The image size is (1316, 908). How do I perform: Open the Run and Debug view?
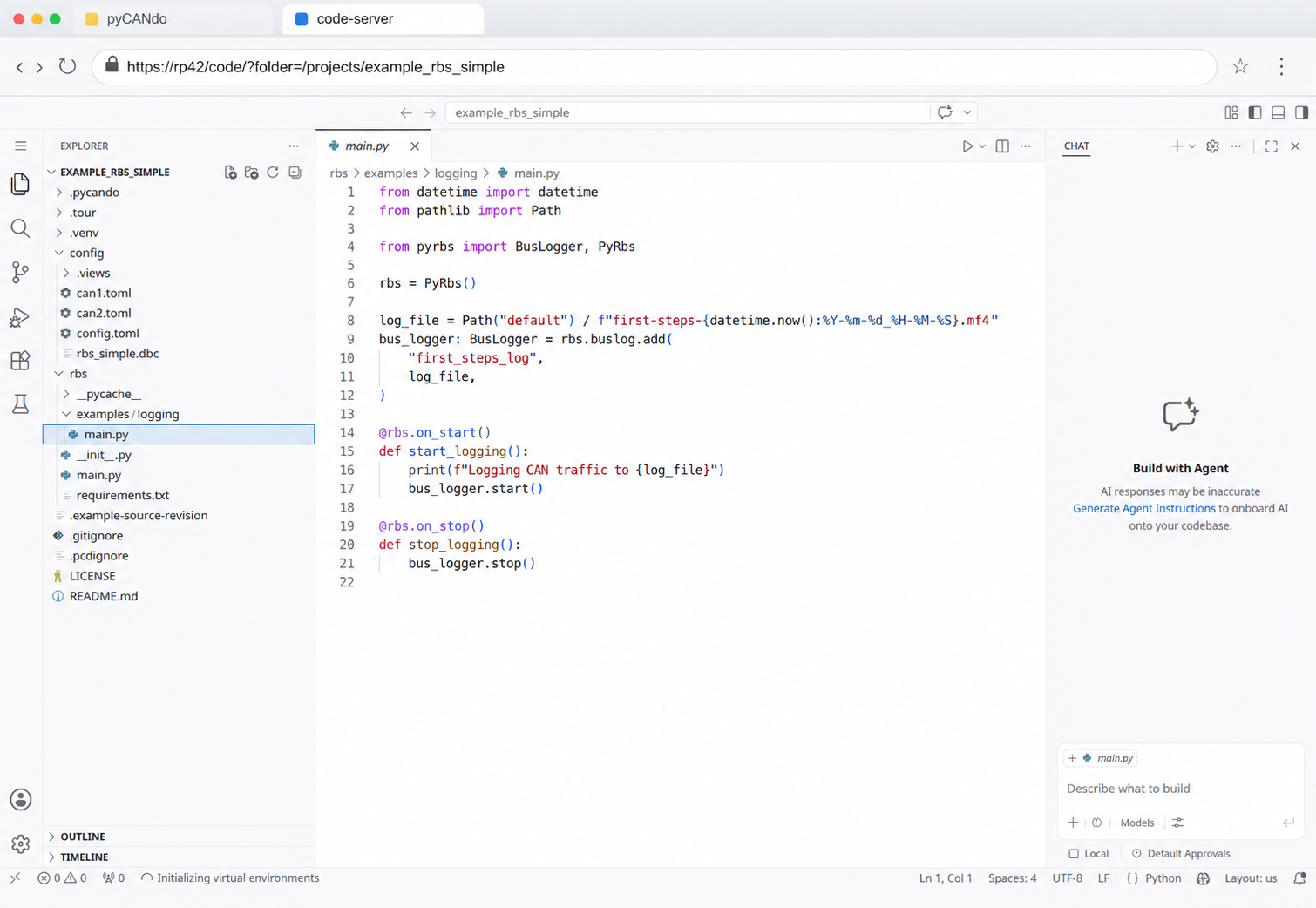coord(20,317)
